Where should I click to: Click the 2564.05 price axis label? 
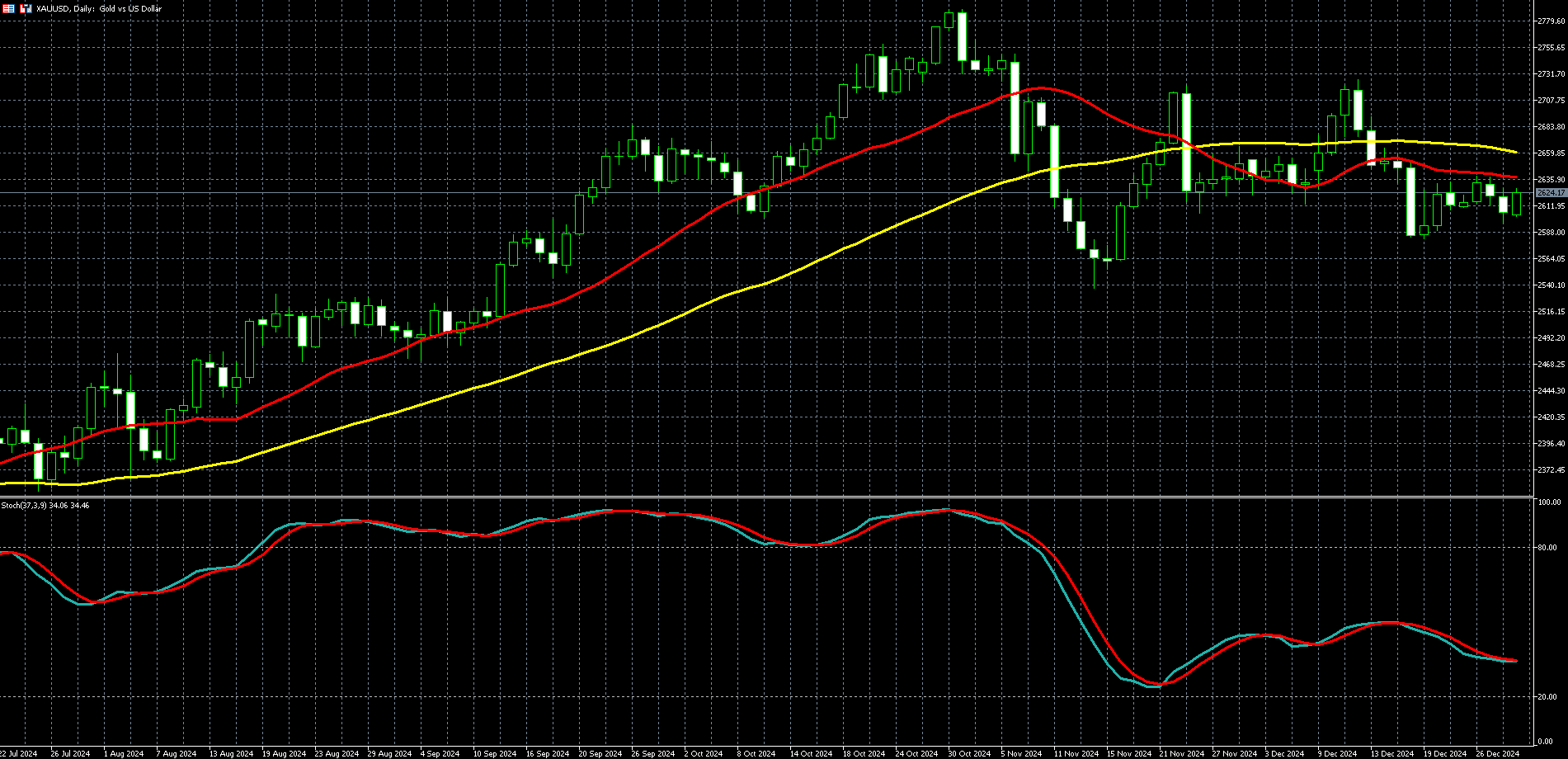pos(1552,259)
